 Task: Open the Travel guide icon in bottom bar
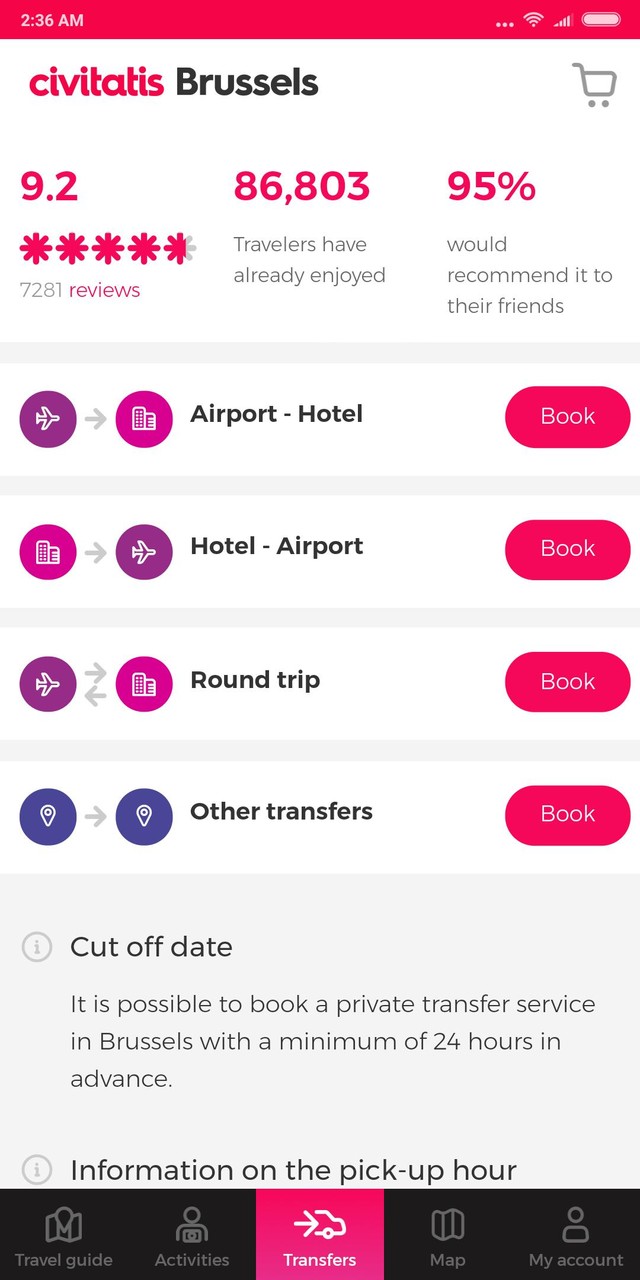[x=63, y=1223]
